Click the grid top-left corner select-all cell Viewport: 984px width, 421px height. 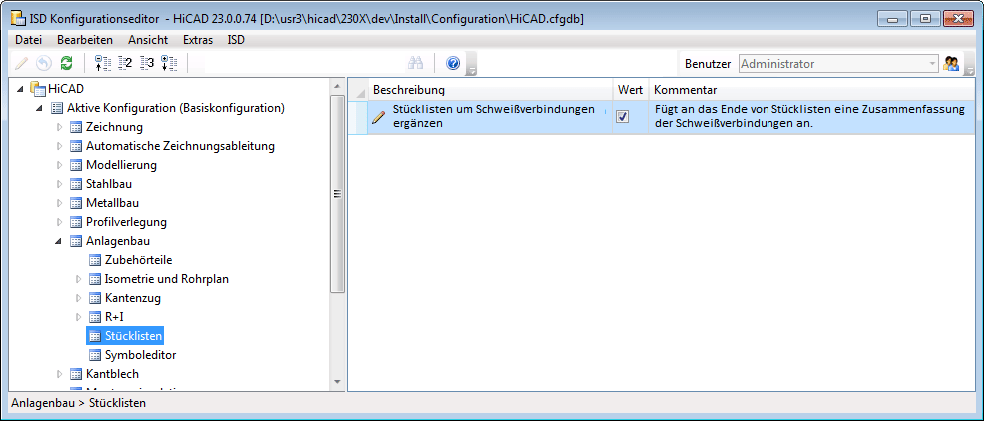click(358, 90)
